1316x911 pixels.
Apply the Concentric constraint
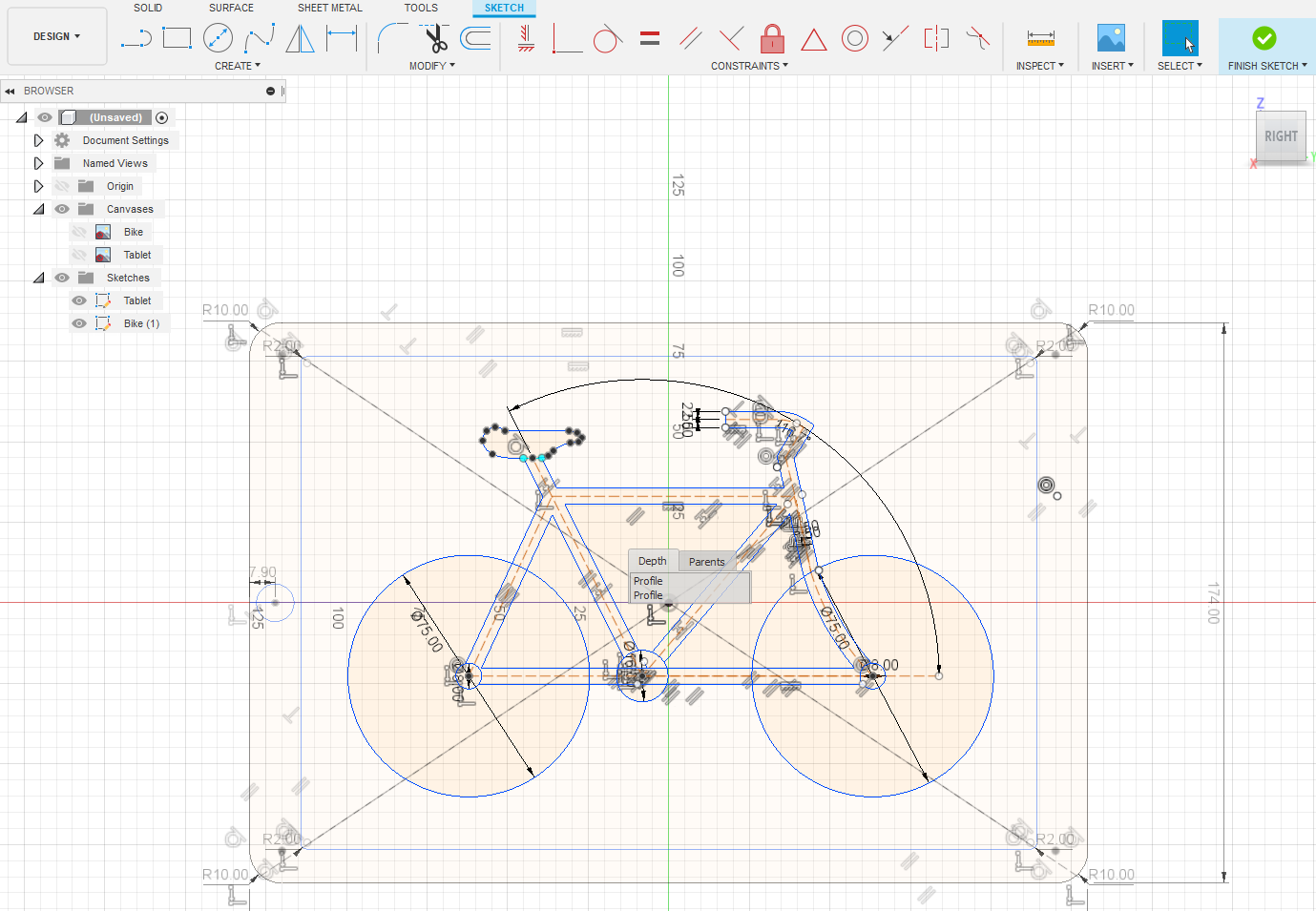coord(855,39)
